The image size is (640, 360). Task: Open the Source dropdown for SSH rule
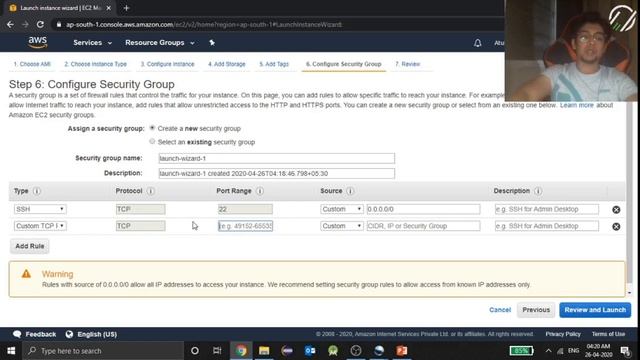pyautogui.click(x=342, y=209)
